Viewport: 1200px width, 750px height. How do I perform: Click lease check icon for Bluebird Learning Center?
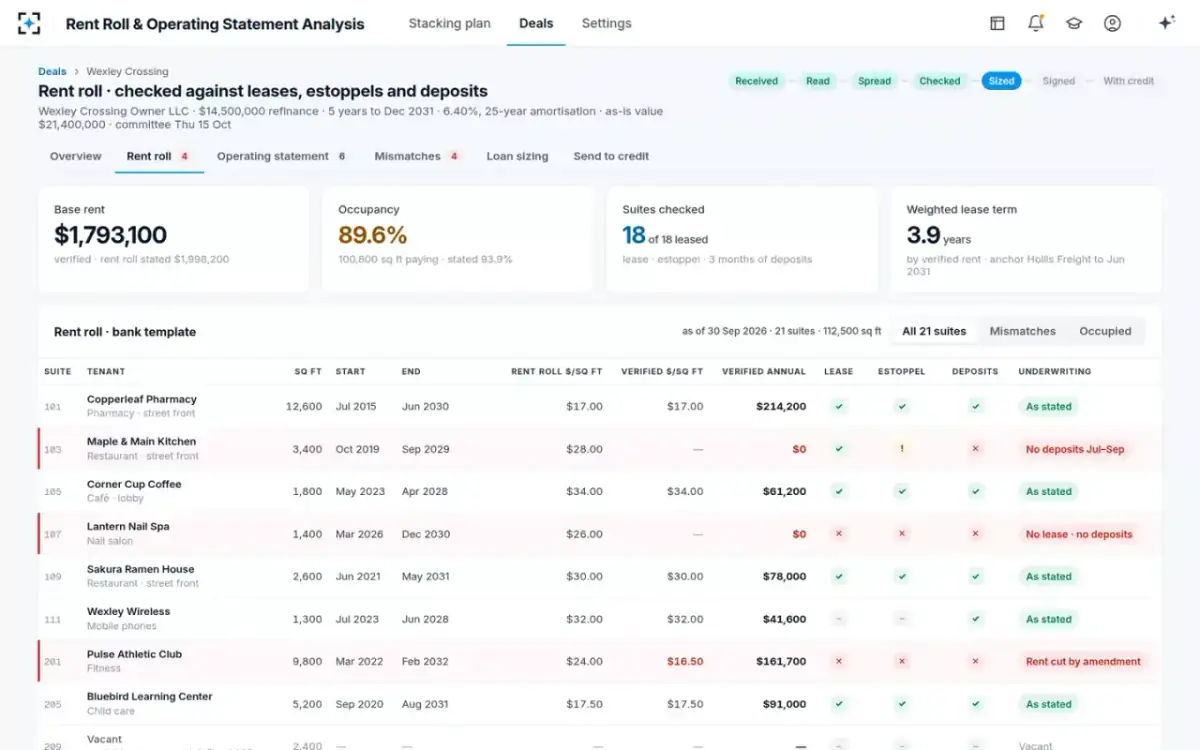(x=839, y=704)
